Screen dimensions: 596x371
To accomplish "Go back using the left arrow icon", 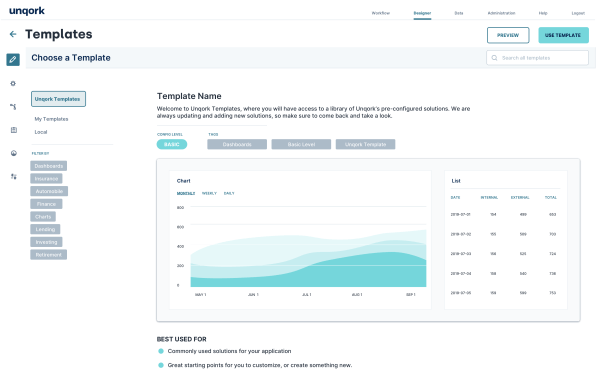I will tap(13, 34).
